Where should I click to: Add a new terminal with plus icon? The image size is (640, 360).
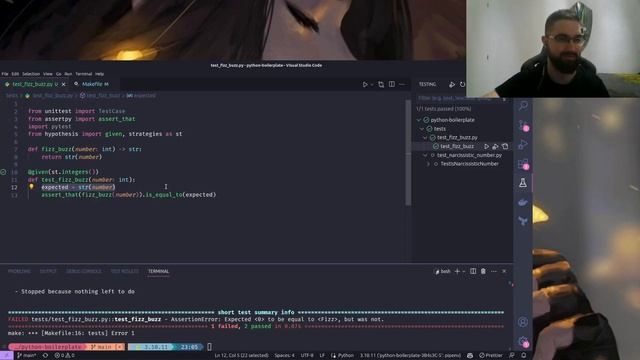tap(457, 271)
